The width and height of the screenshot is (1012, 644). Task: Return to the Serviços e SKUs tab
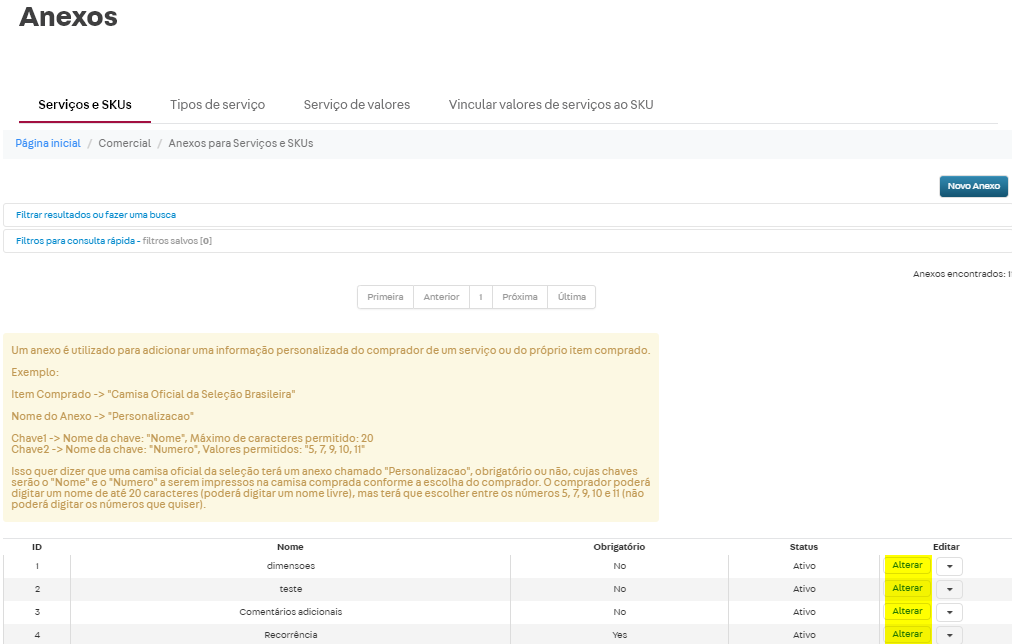[84, 104]
